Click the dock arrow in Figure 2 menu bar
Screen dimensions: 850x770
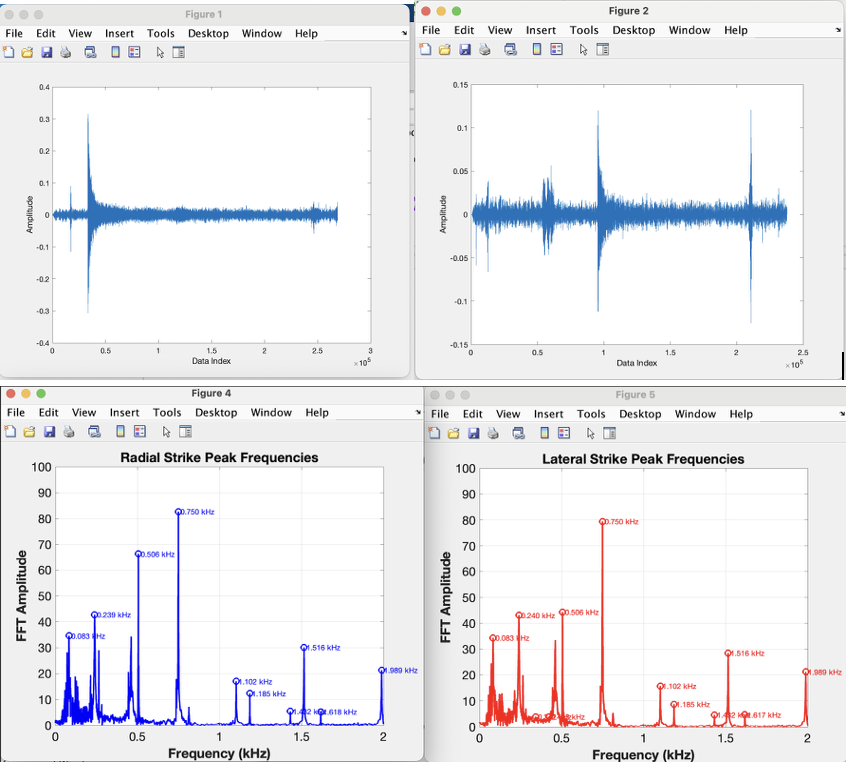pos(839,30)
